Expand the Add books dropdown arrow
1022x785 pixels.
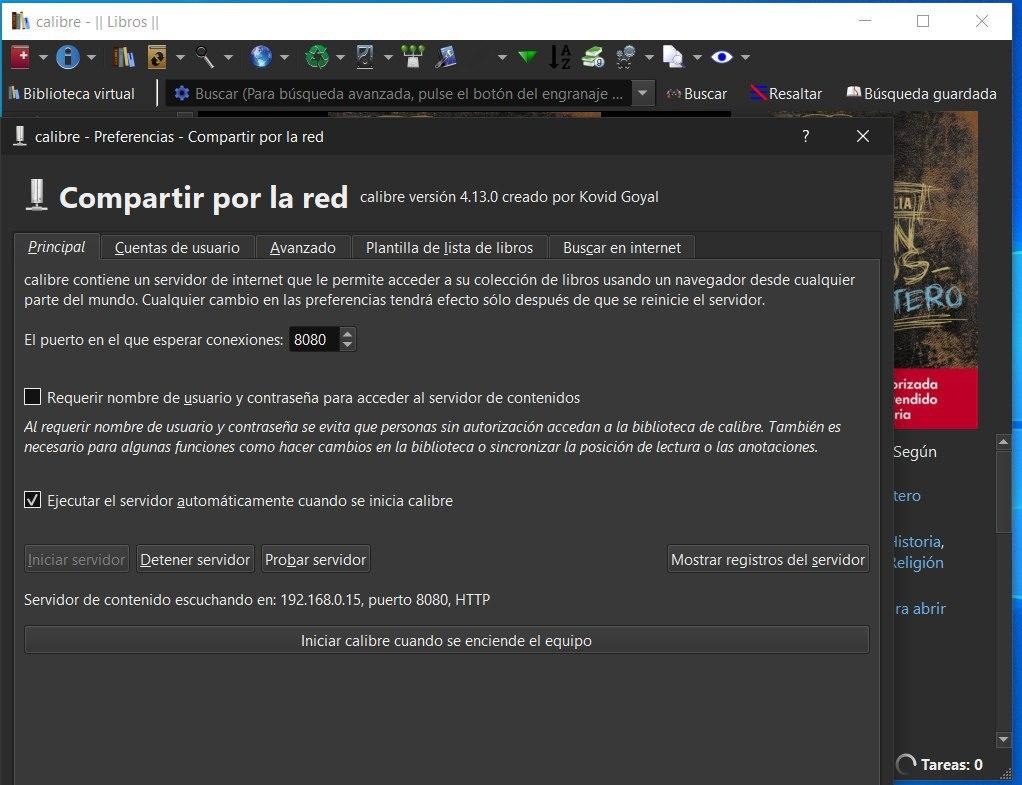click(43, 57)
